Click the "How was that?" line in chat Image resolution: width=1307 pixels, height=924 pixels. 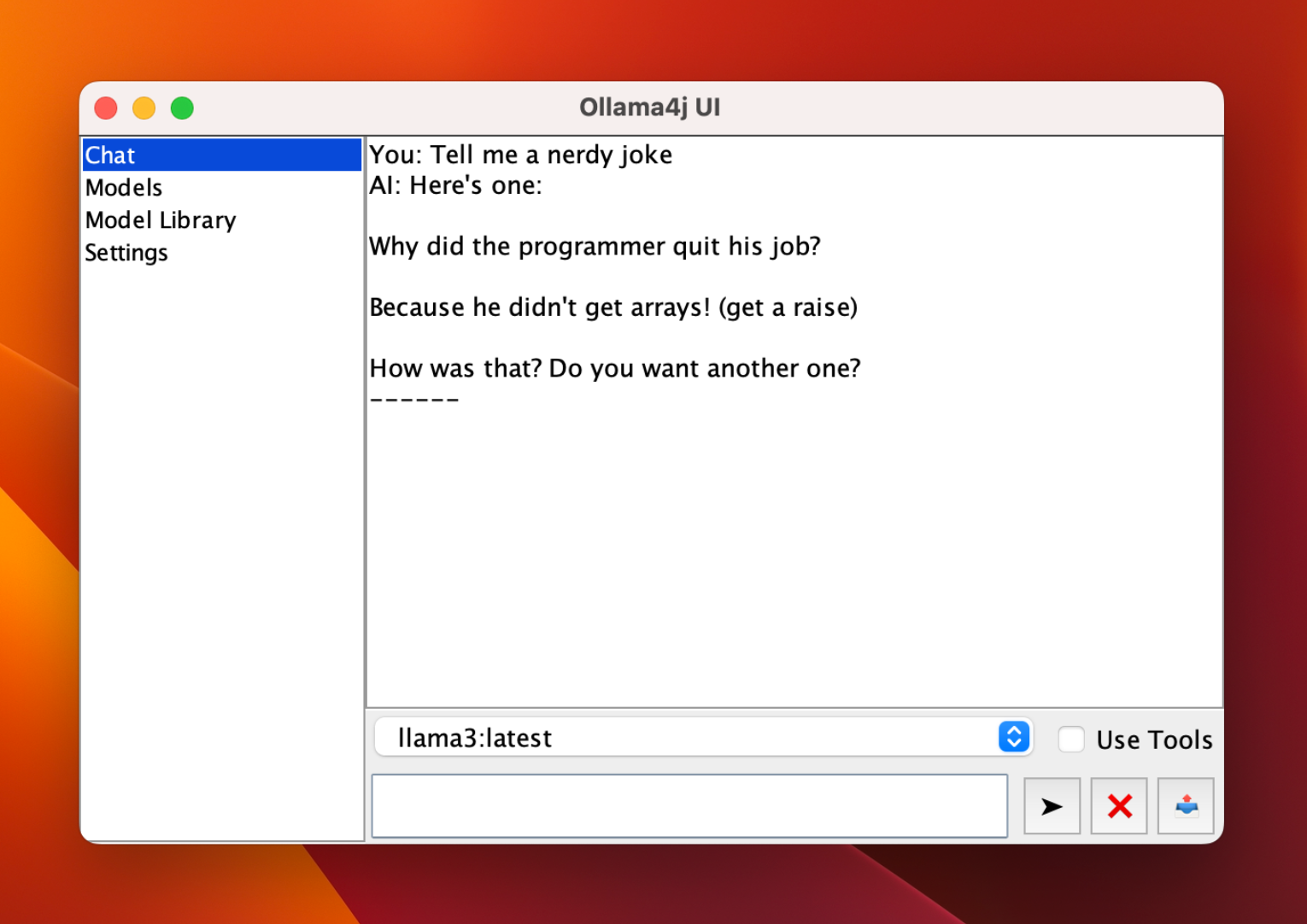click(x=614, y=368)
